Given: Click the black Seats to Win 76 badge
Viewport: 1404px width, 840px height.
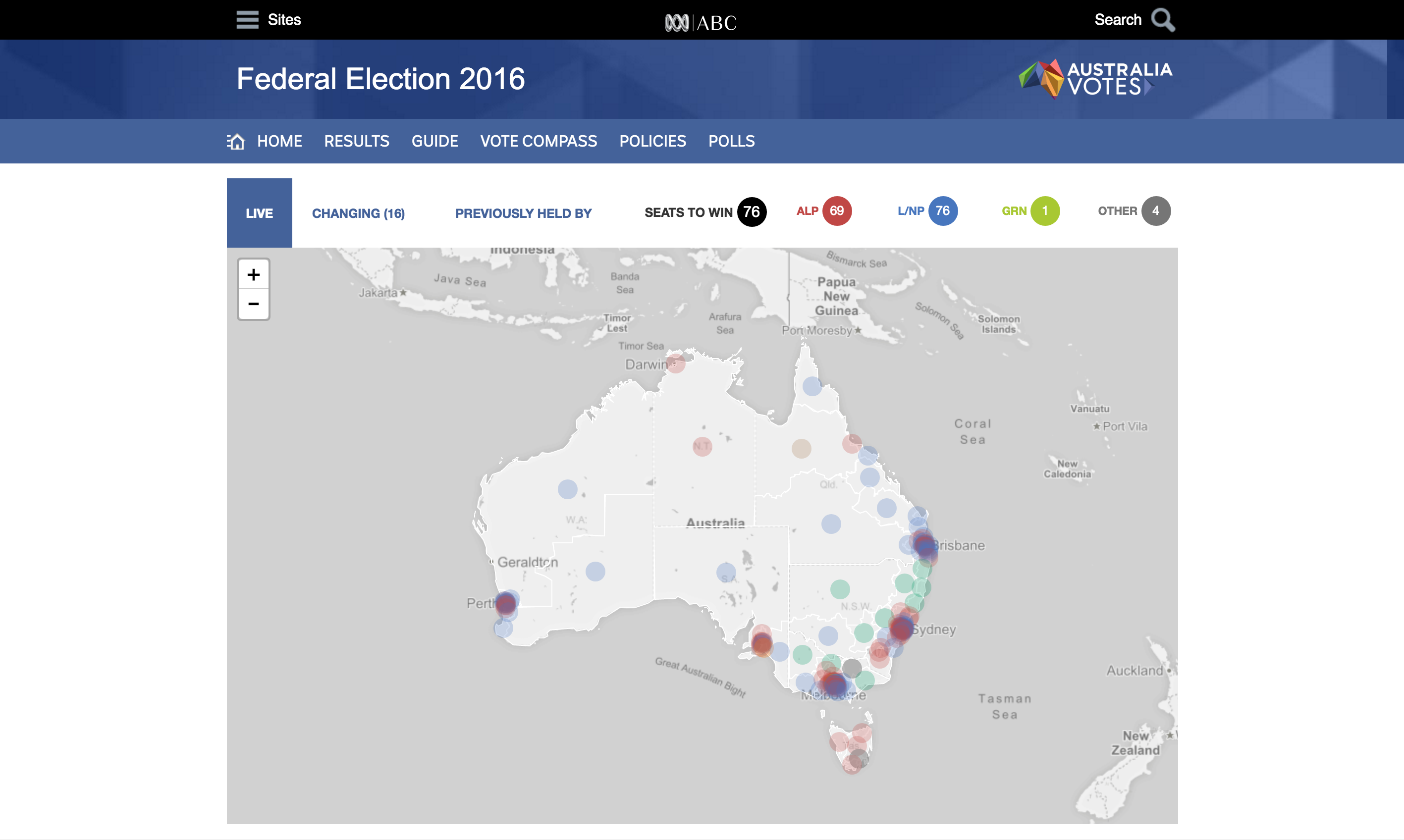Looking at the screenshot, I should pyautogui.click(x=751, y=211).
